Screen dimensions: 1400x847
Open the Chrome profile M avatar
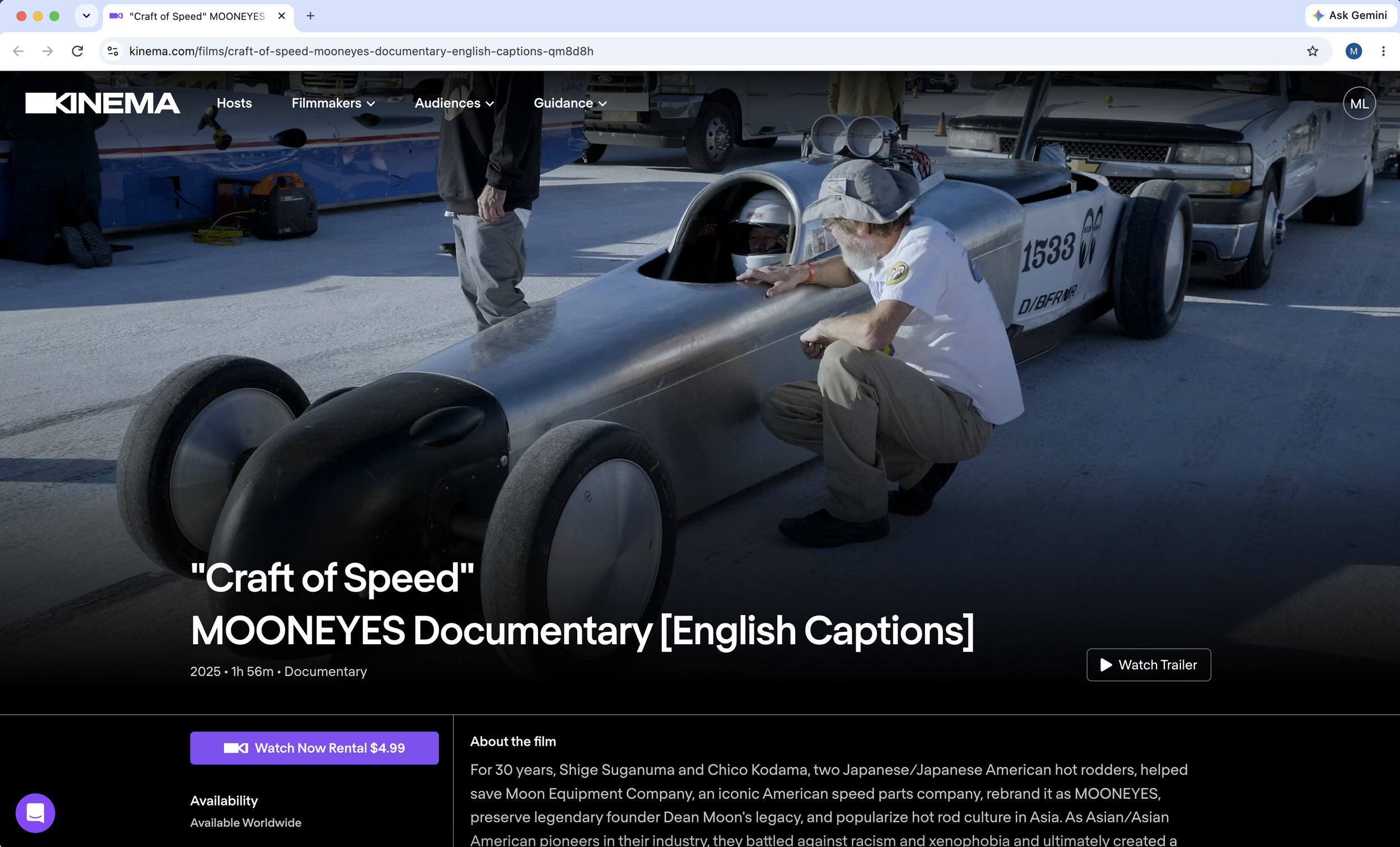pos(1354,51)
